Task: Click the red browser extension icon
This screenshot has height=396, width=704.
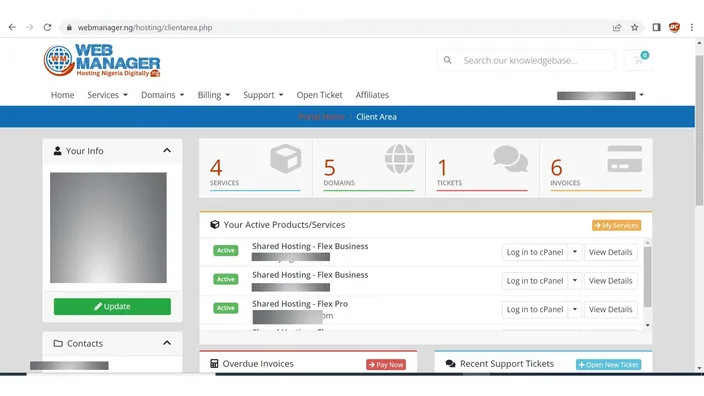Action: pos(674,27)
